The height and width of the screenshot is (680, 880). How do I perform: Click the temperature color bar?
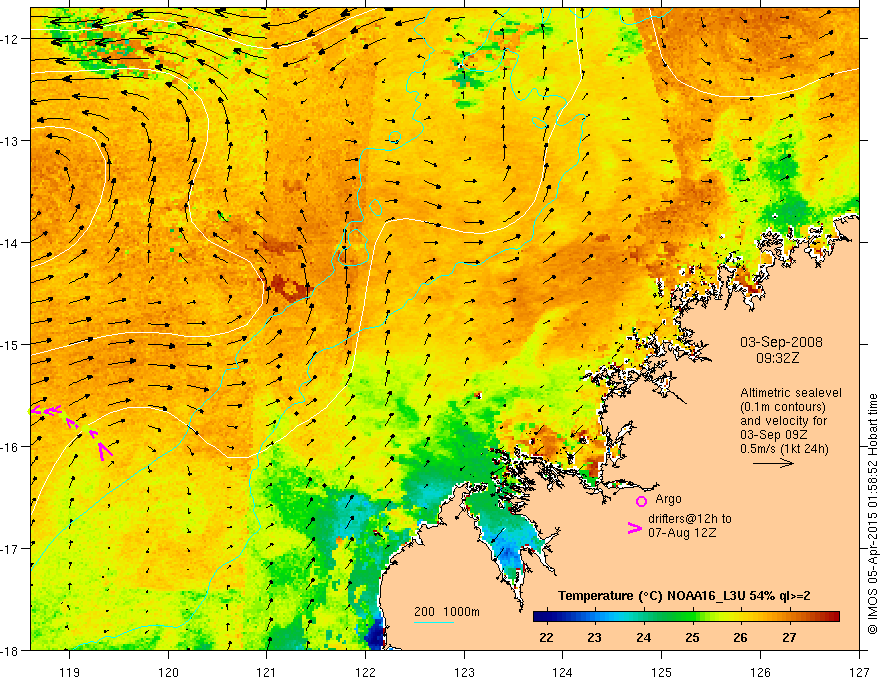[686, 617]
